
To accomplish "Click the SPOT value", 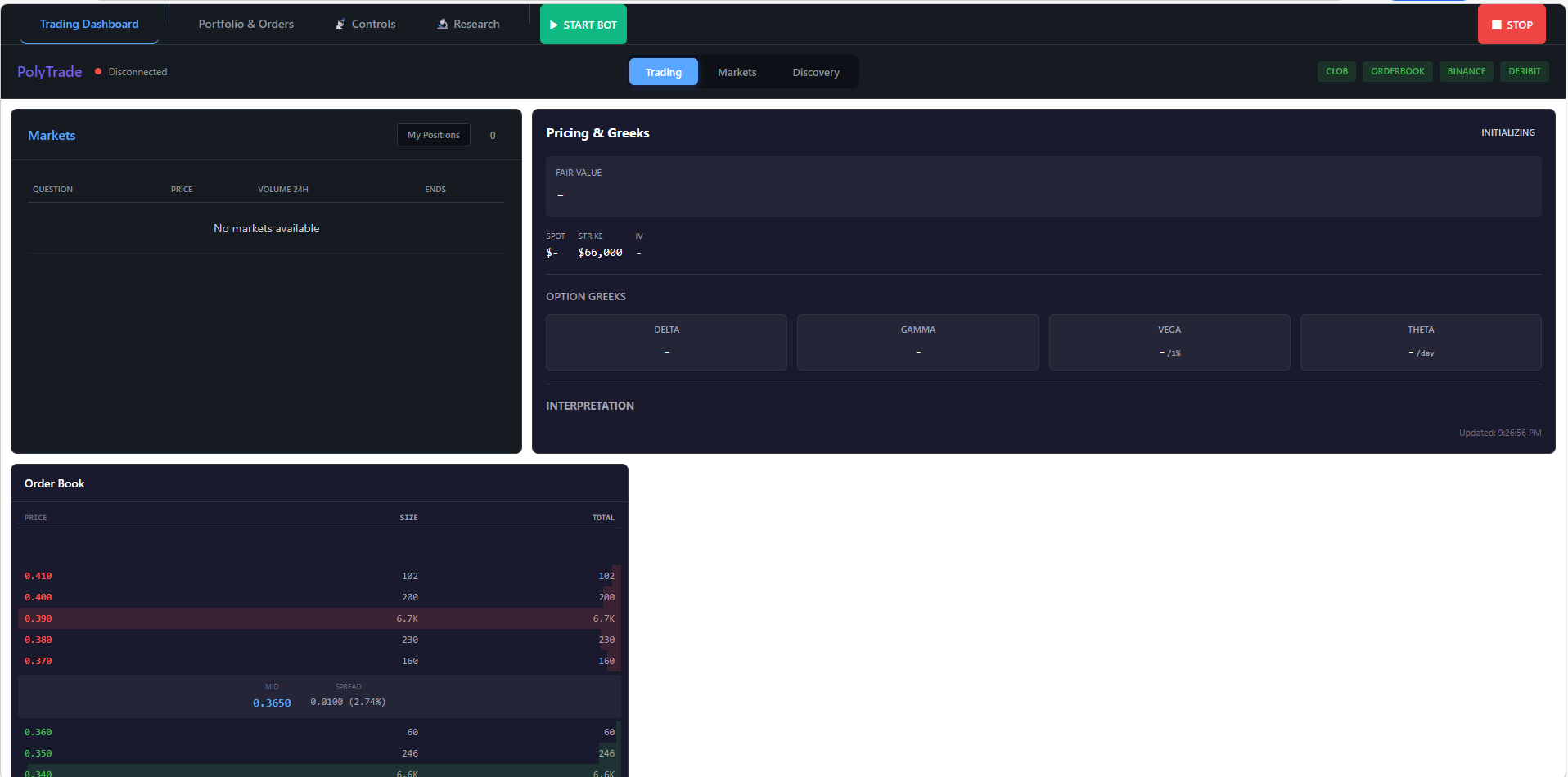I will (552, 253).
